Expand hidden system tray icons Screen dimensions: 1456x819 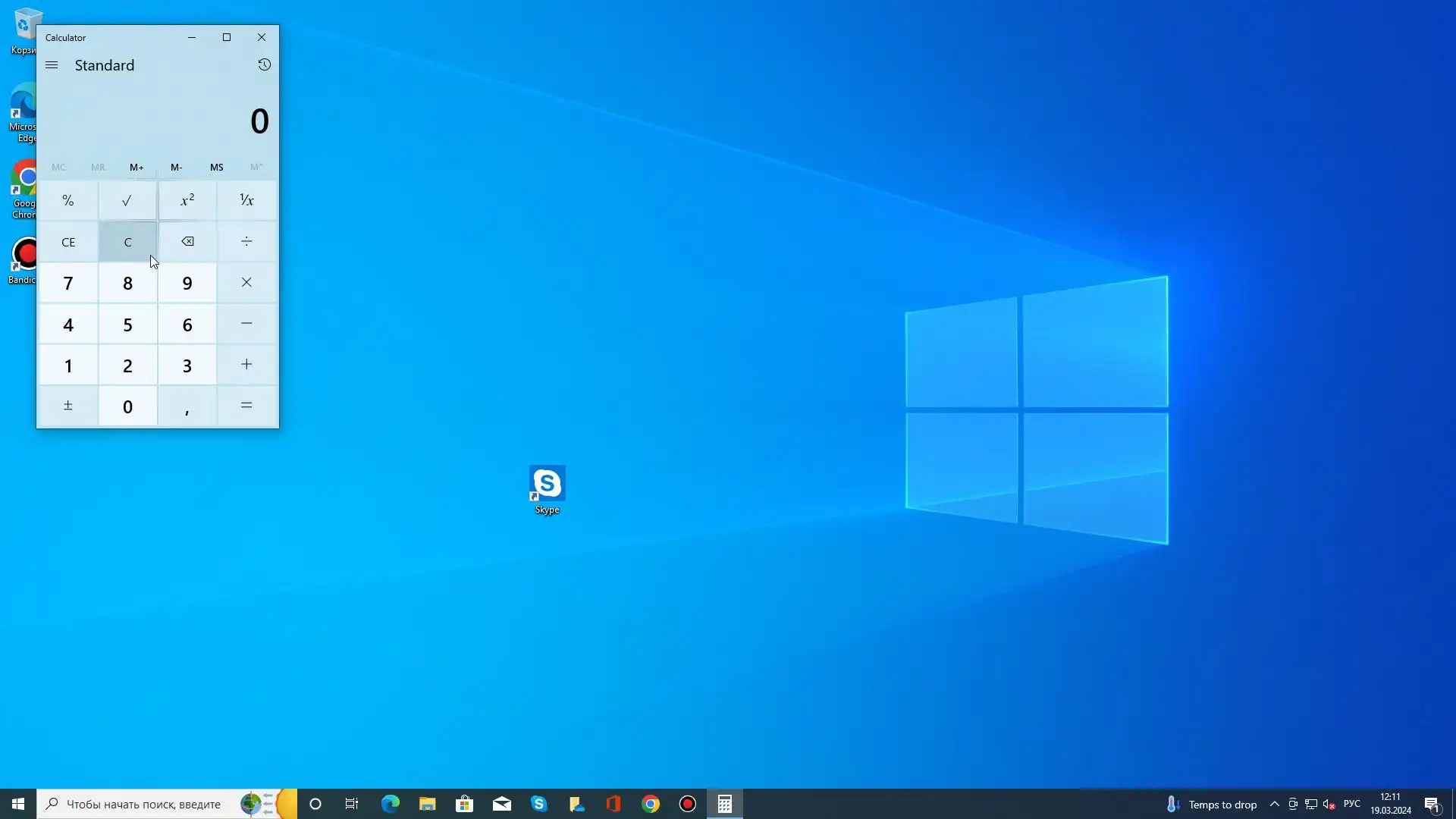[x=1274, y=804]
